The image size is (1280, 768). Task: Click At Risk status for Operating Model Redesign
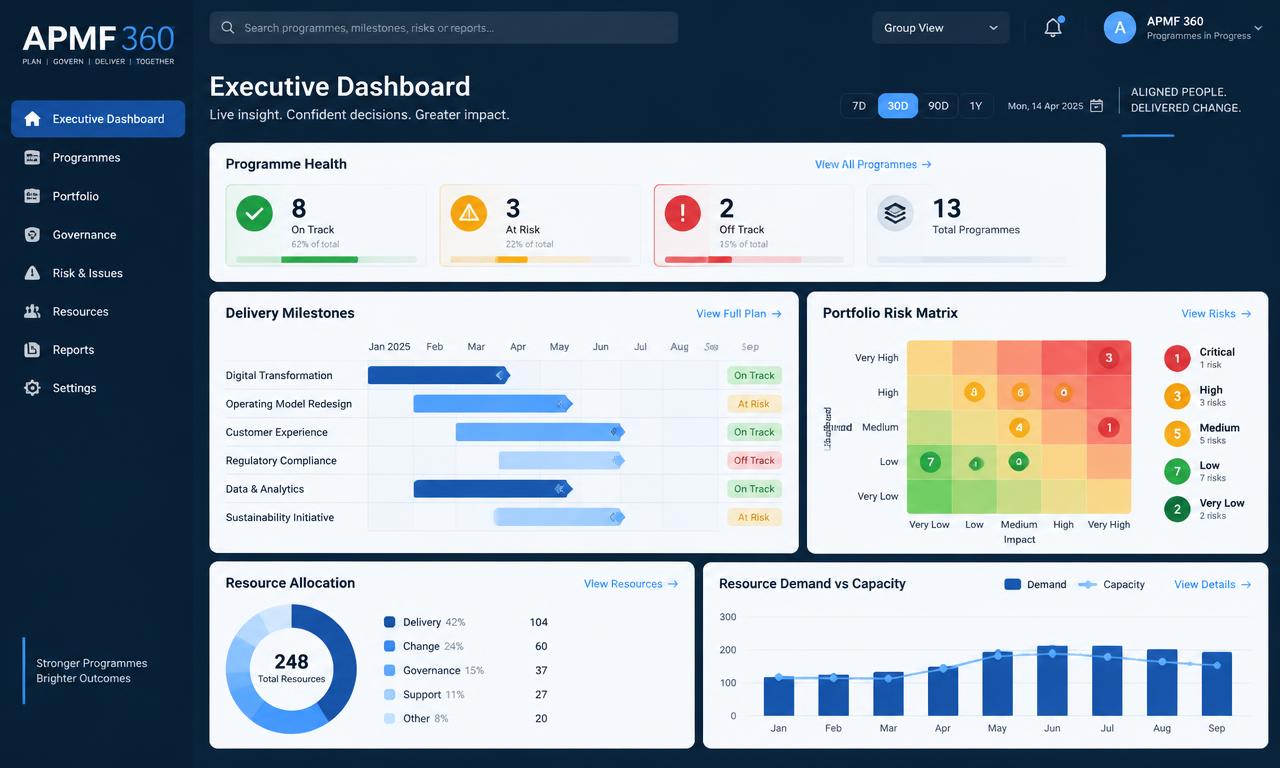[754, 404]
